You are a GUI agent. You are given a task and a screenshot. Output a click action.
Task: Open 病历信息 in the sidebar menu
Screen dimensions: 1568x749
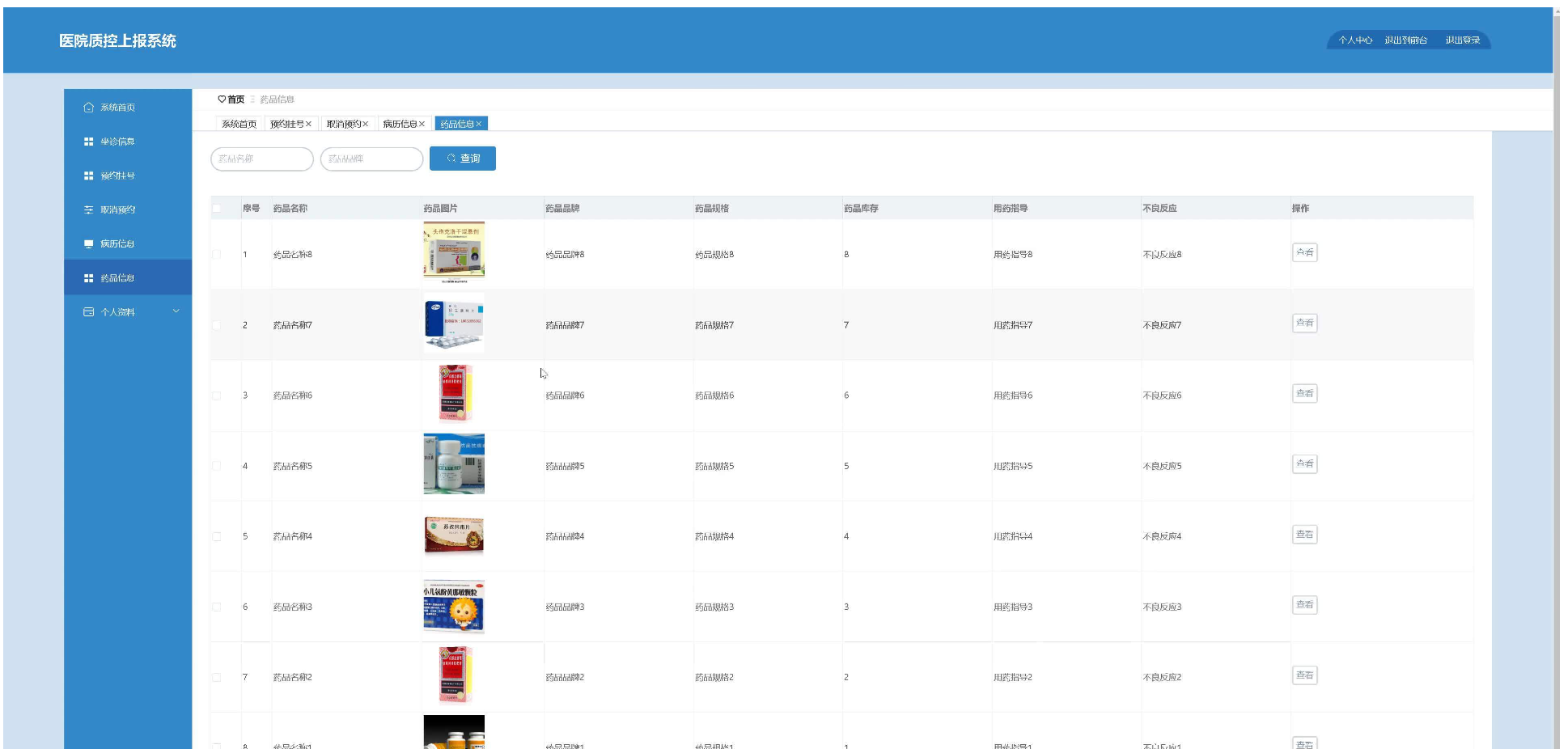point(128,243)
